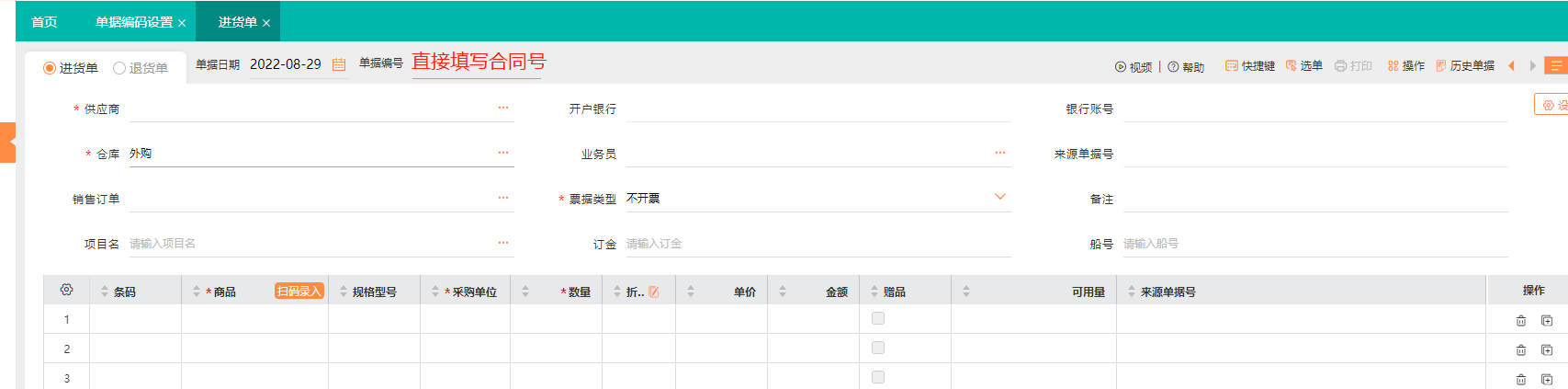Click the 银行账号 input field
Image resolution: width=1568 pixels, height=389 pixels.
coord(1315,109)
